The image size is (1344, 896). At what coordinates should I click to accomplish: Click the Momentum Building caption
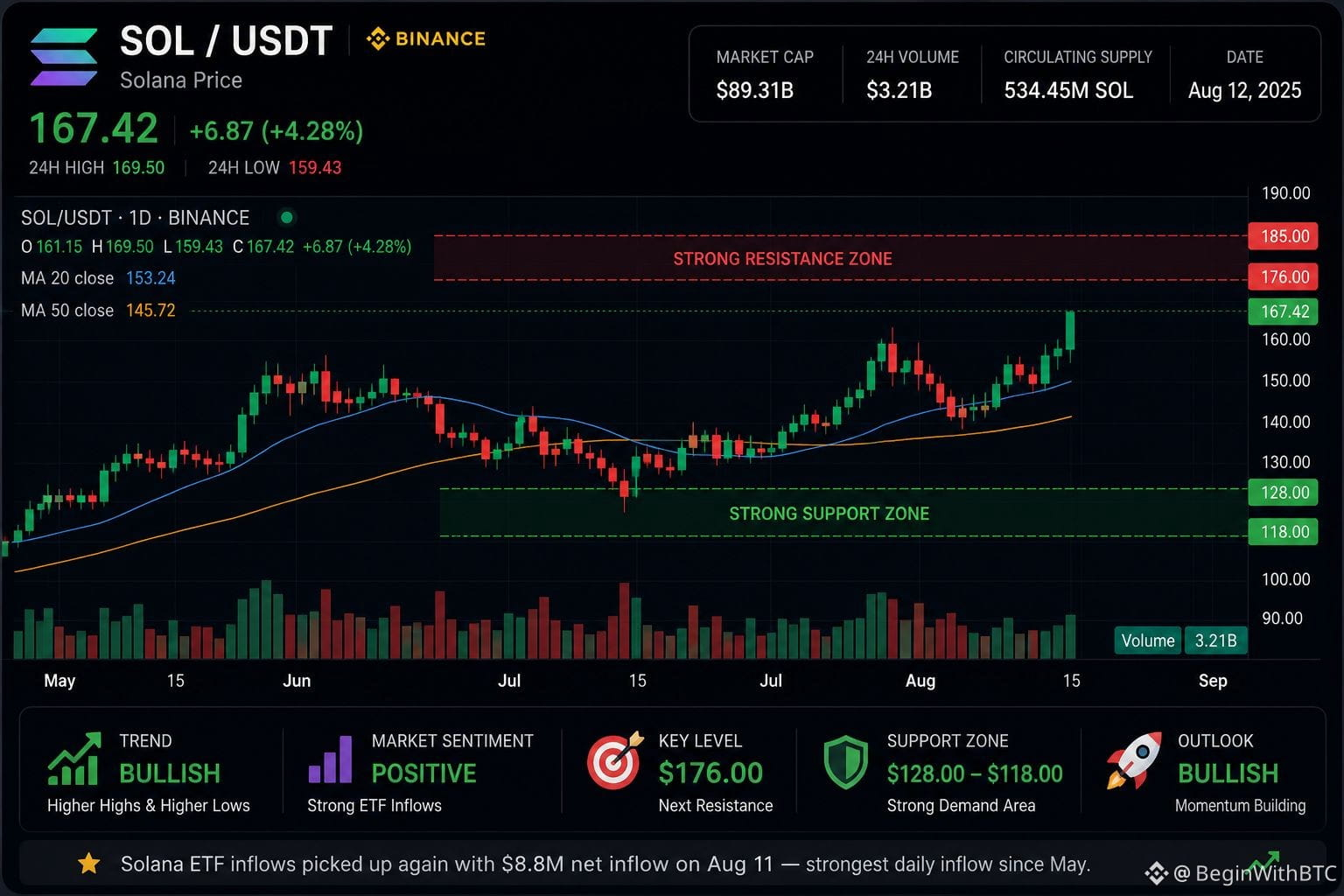click(x=1240, y=806)
